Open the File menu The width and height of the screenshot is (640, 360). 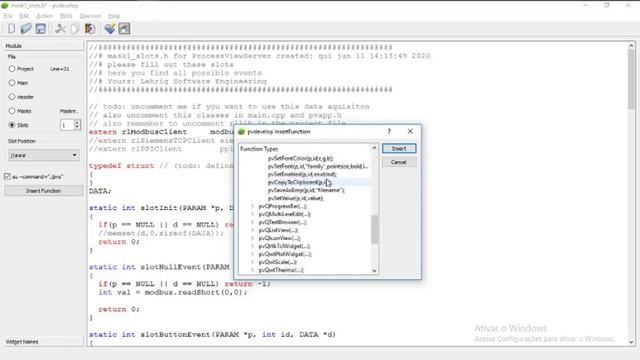(8, 16)
